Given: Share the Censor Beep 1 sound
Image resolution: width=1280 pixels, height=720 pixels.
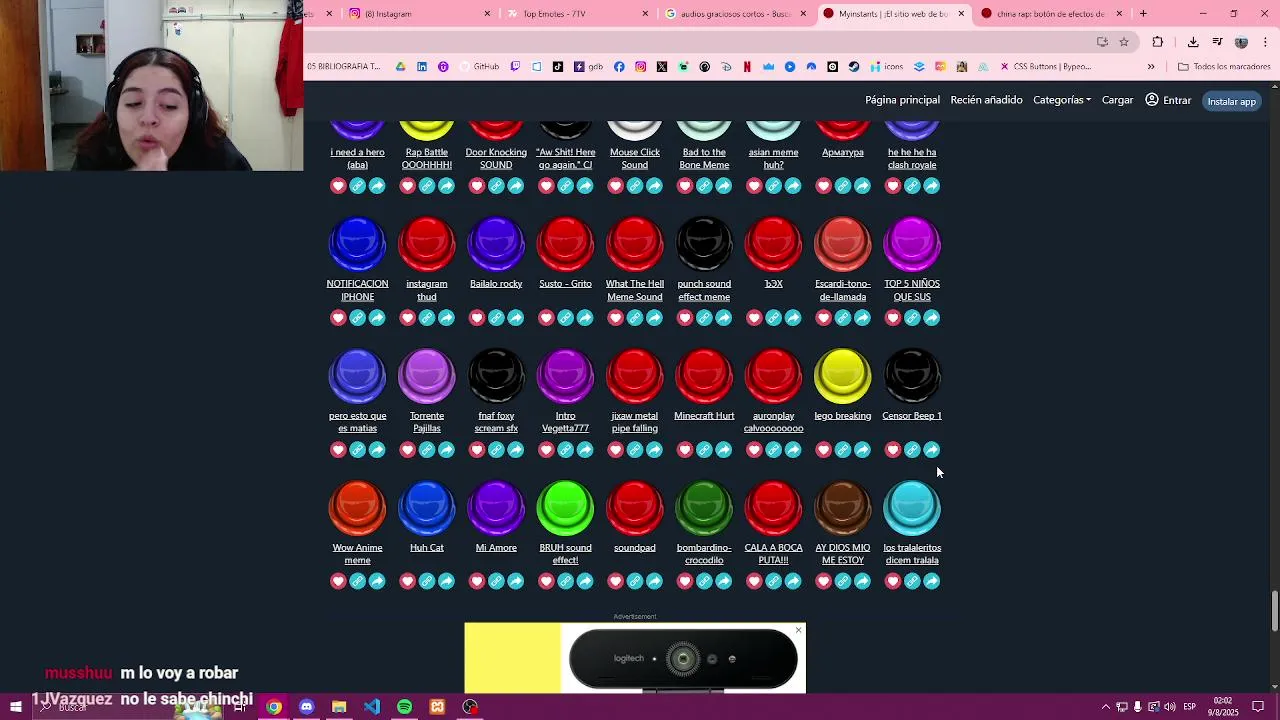Looking at the screenshot, I should point(932,450).
